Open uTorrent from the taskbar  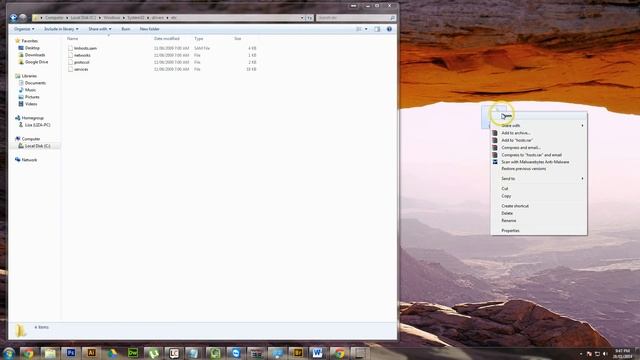point(153,353)
